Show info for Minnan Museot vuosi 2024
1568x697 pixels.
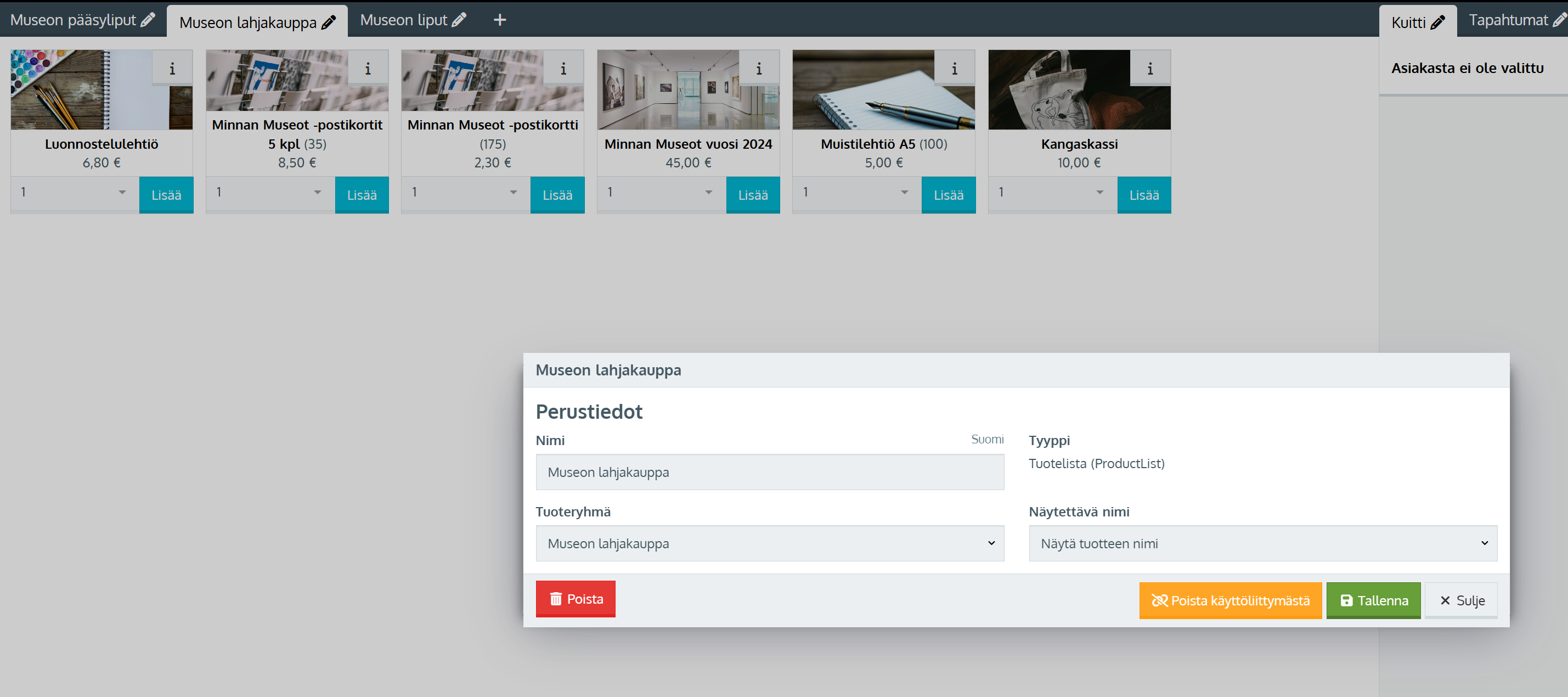click(758, 69)
